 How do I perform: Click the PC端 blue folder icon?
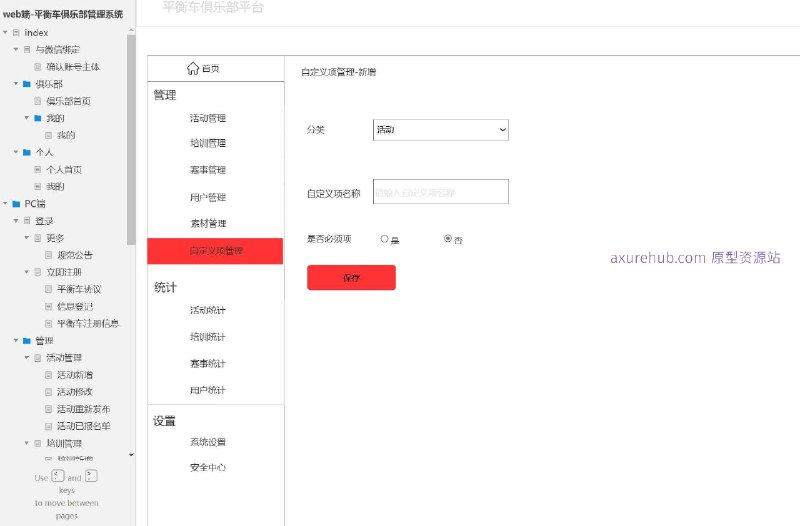pyautogui.click(x=16, y=204)
